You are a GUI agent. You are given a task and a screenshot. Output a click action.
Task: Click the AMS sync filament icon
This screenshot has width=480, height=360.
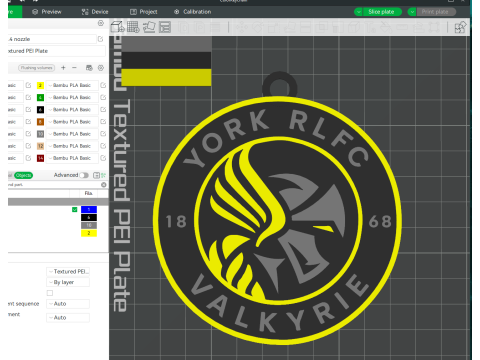(89, 68)
